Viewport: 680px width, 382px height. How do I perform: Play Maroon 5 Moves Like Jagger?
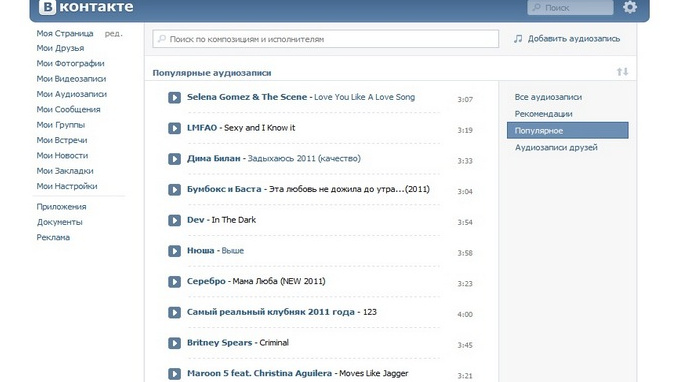point(174,374)
